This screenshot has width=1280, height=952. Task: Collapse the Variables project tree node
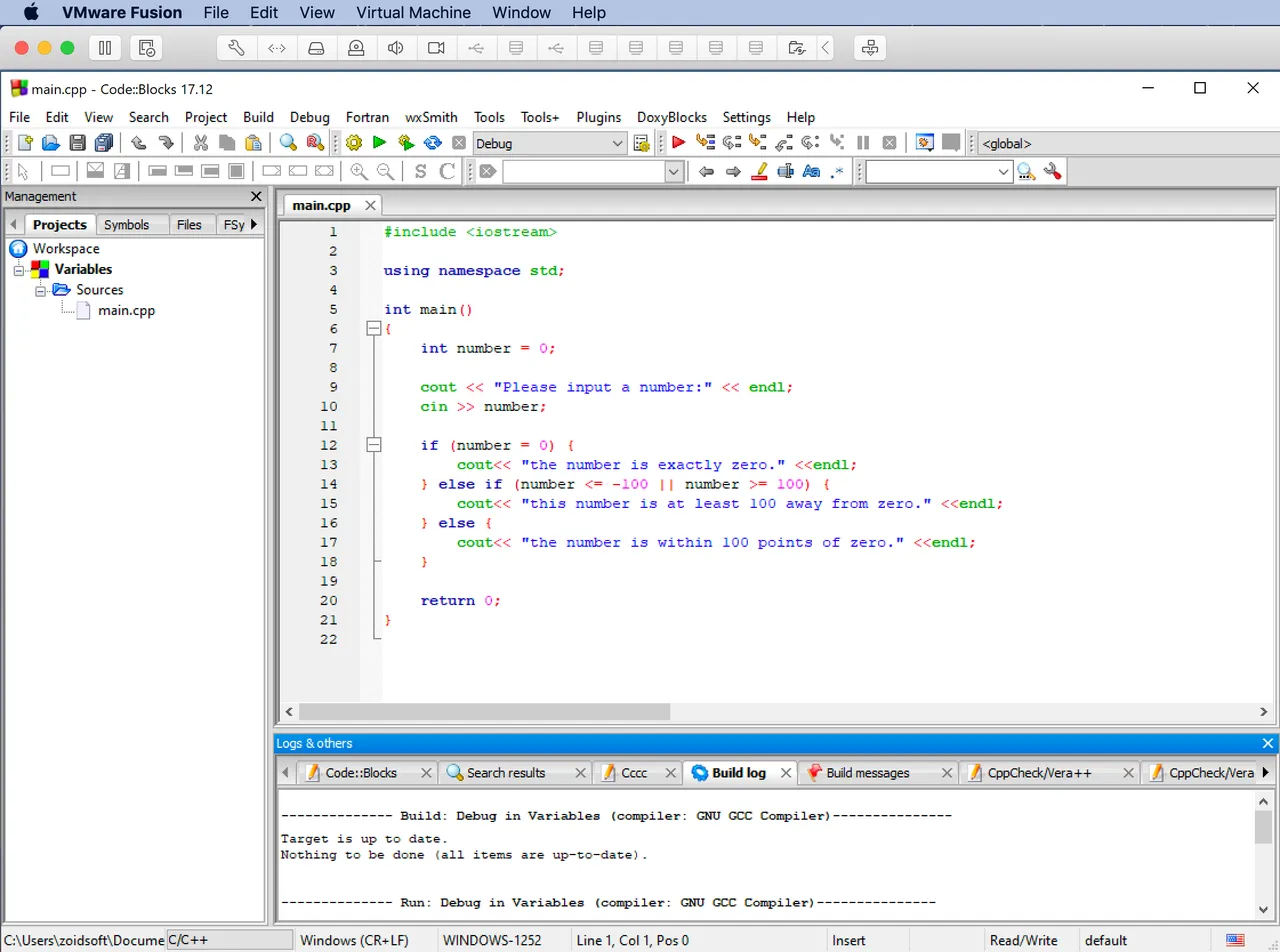pyautogui.click(x=18, y=270)
